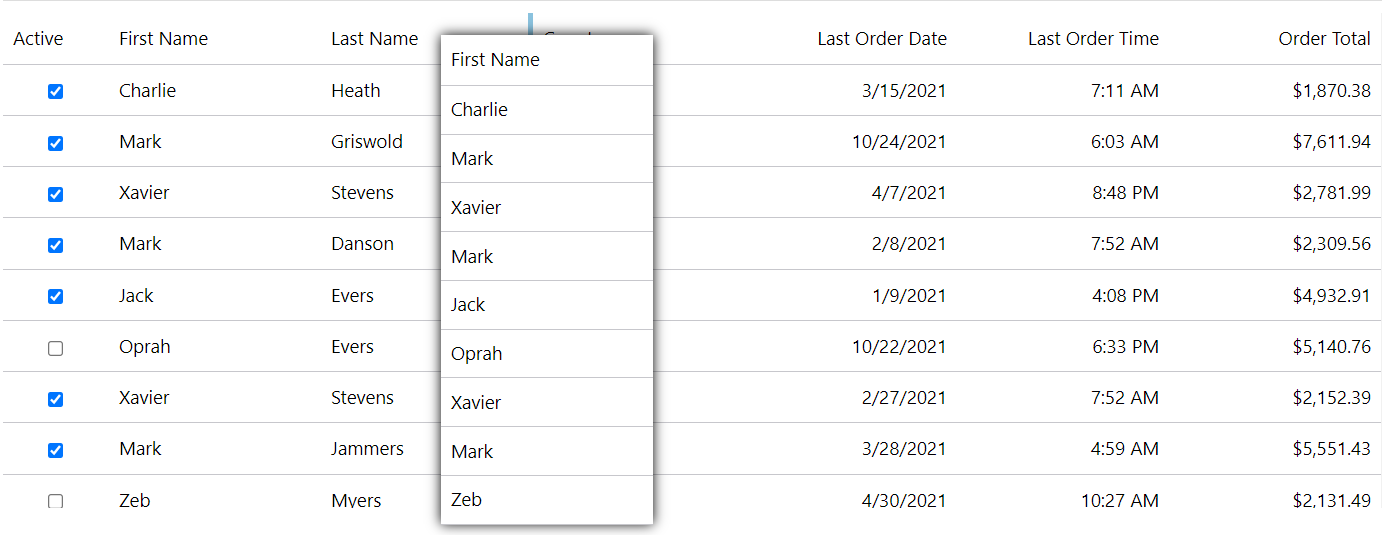
Task: Click the blue column drop indicator
Action: tap(530, 24)
